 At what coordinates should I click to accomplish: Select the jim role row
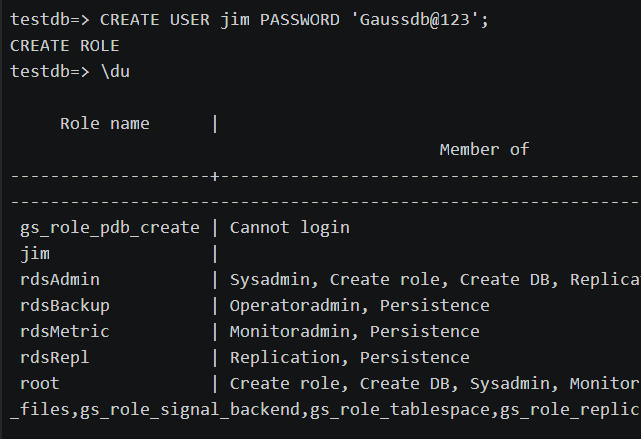pyautogui.click(x=35, y=254)
